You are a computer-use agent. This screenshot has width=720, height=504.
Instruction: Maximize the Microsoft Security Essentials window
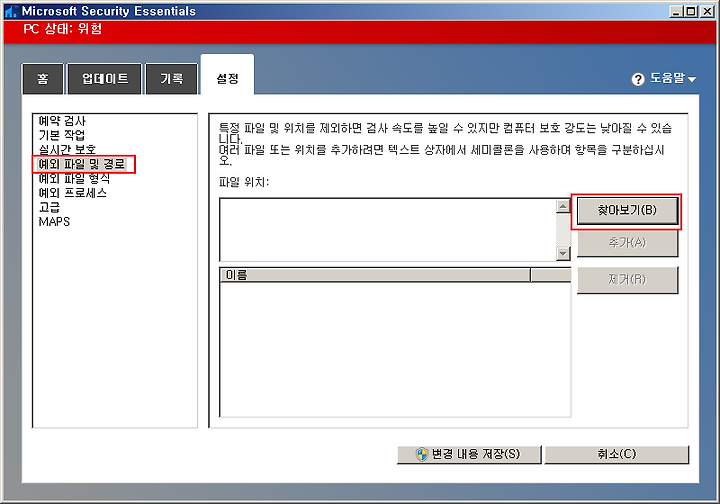click(690, 11)
